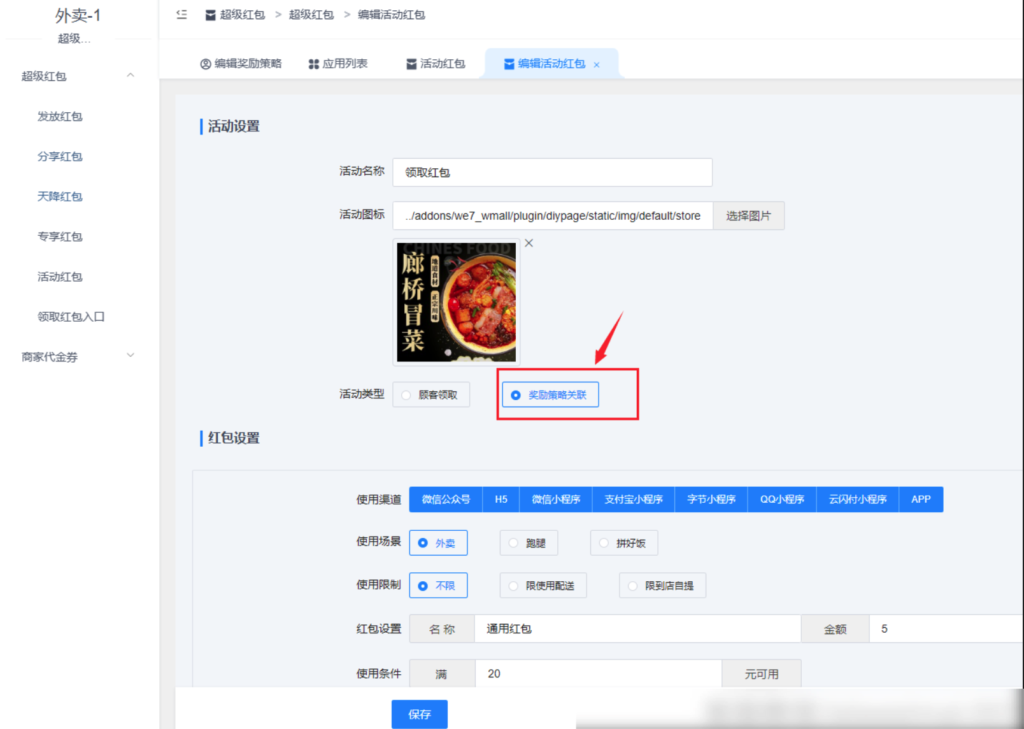Click the 活动名称 input field
Screen dimensions: 1024x729
[552, 172]
